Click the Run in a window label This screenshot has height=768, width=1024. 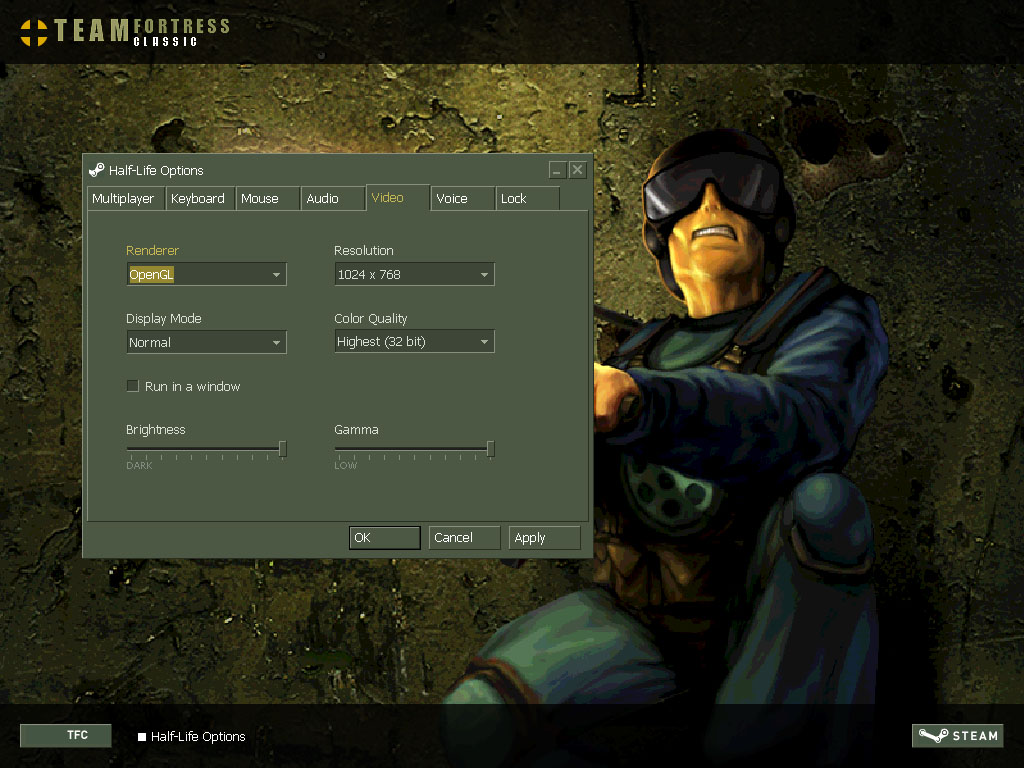[193, 387]
